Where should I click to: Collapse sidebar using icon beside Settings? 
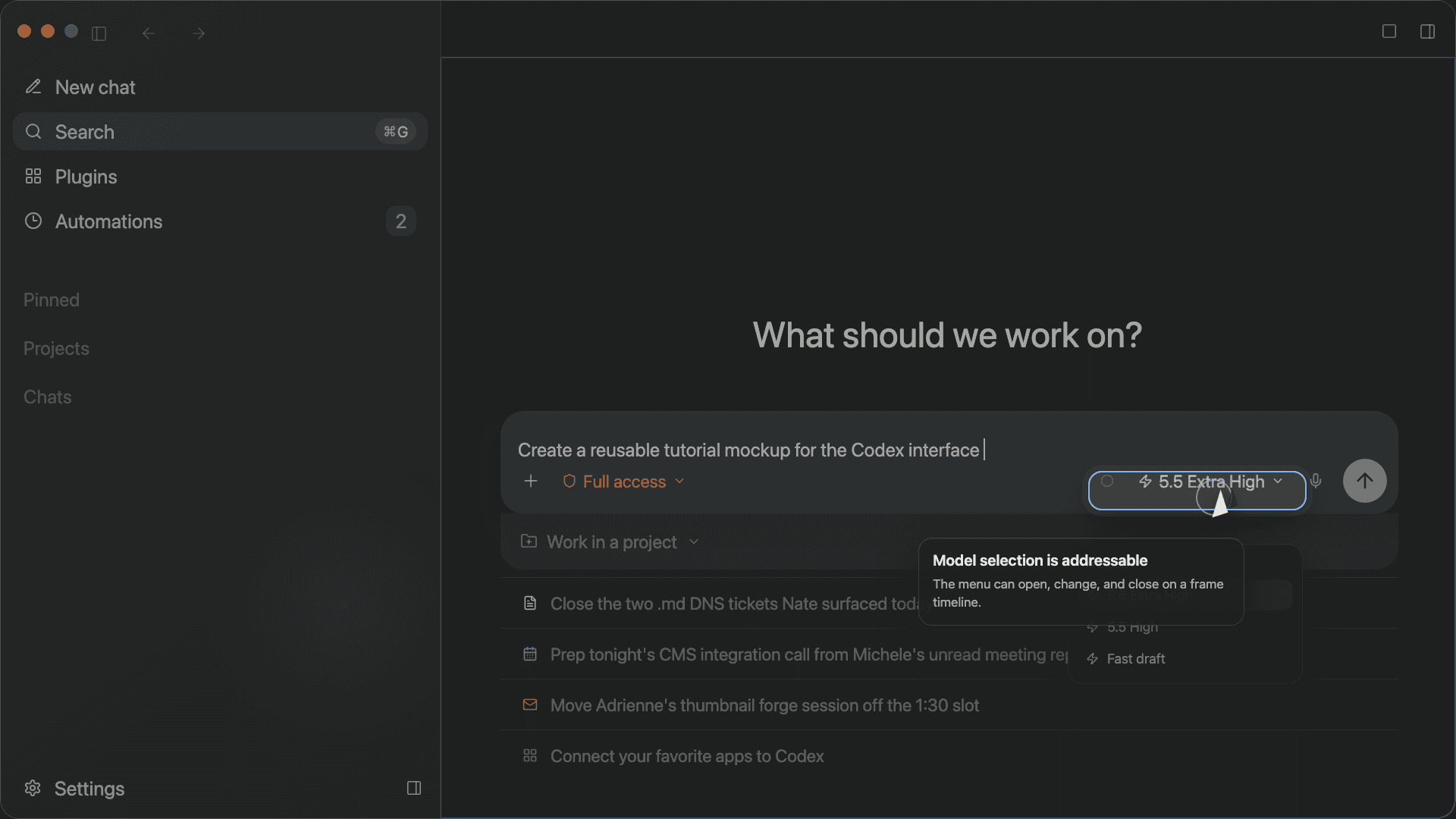tap(414, 788)
